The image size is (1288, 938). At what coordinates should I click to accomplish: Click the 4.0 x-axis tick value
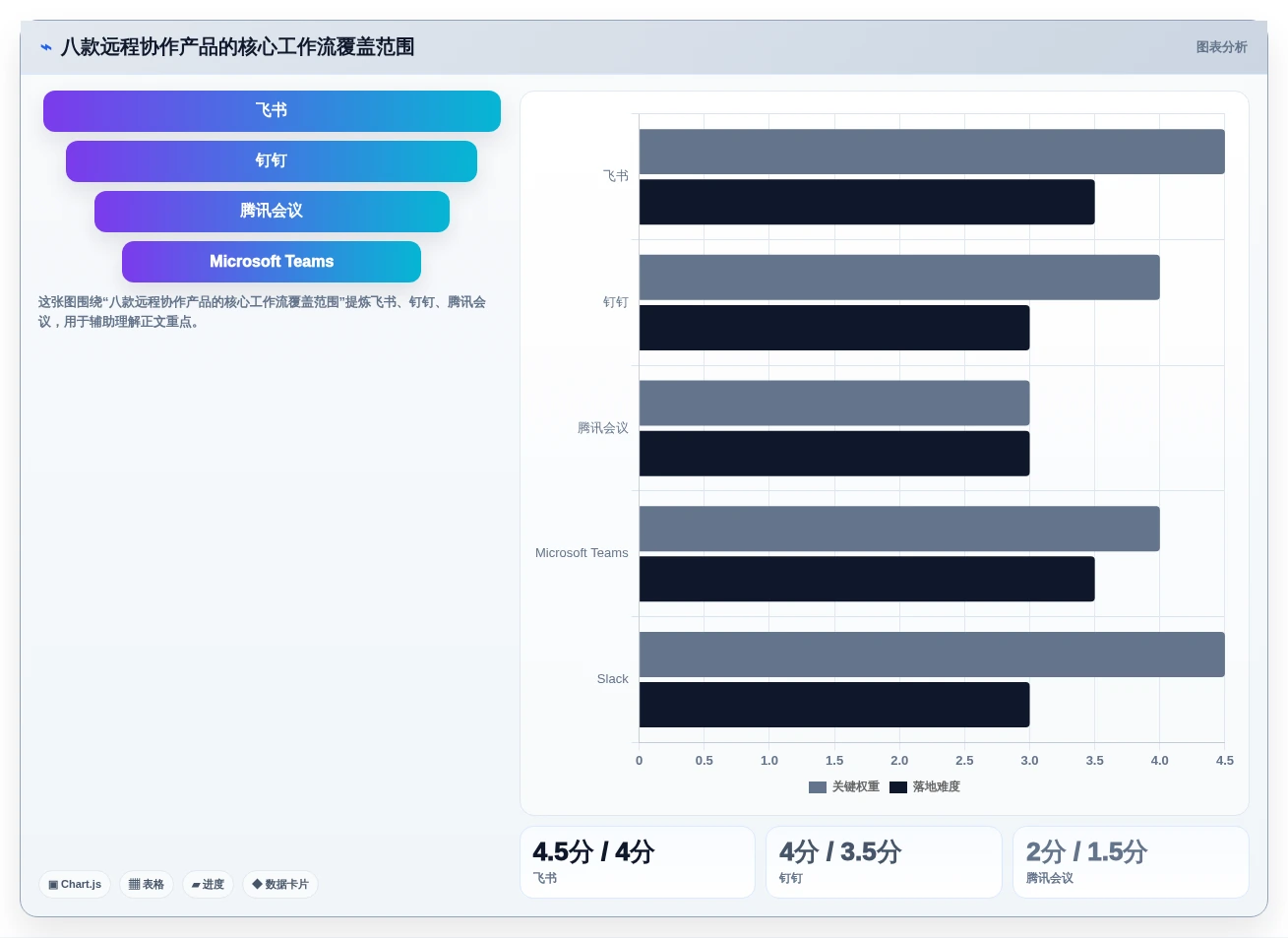(x=1160, y=761)
